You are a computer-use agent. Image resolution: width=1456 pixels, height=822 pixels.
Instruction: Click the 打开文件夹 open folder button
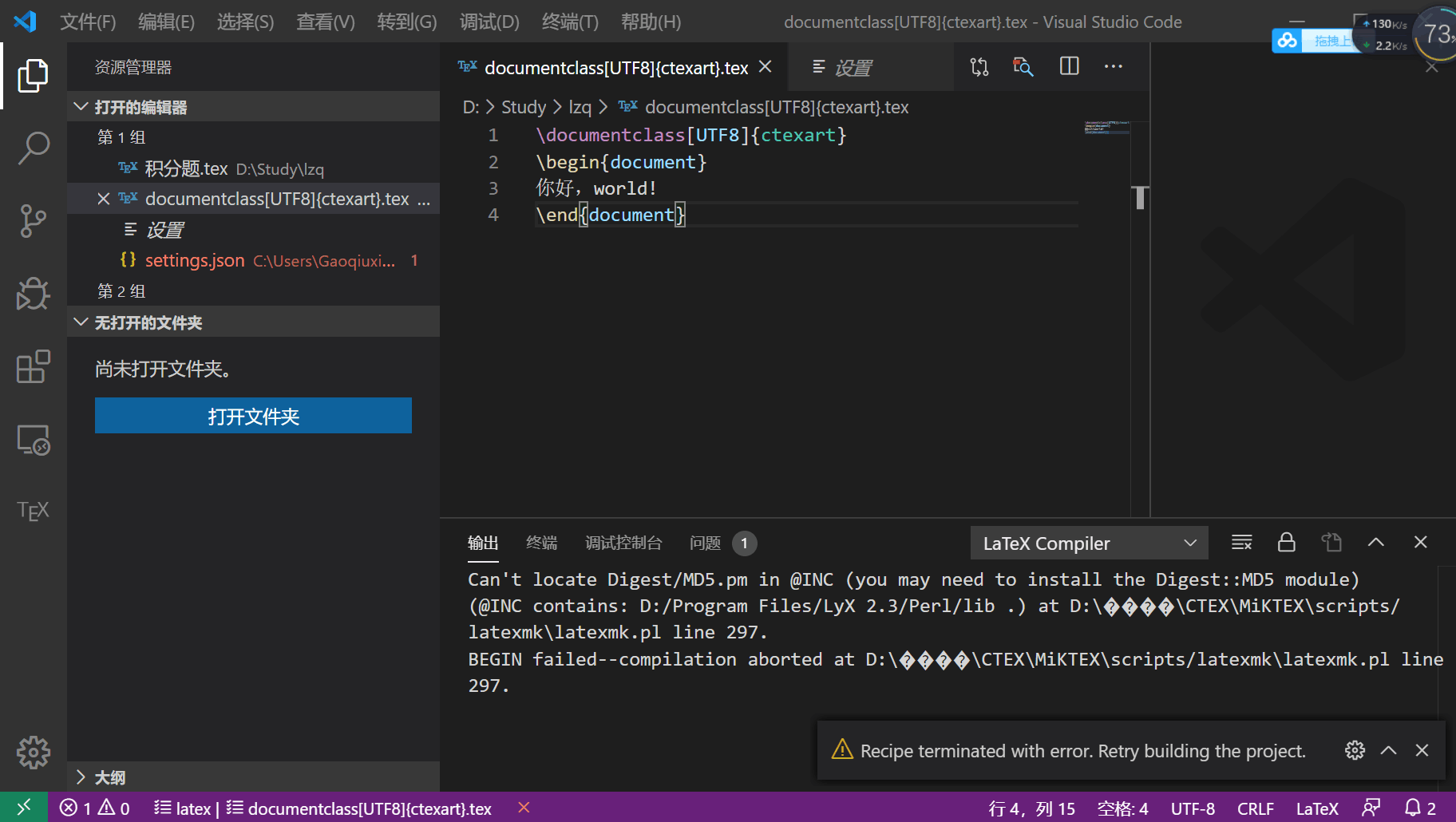pos(253,416)
